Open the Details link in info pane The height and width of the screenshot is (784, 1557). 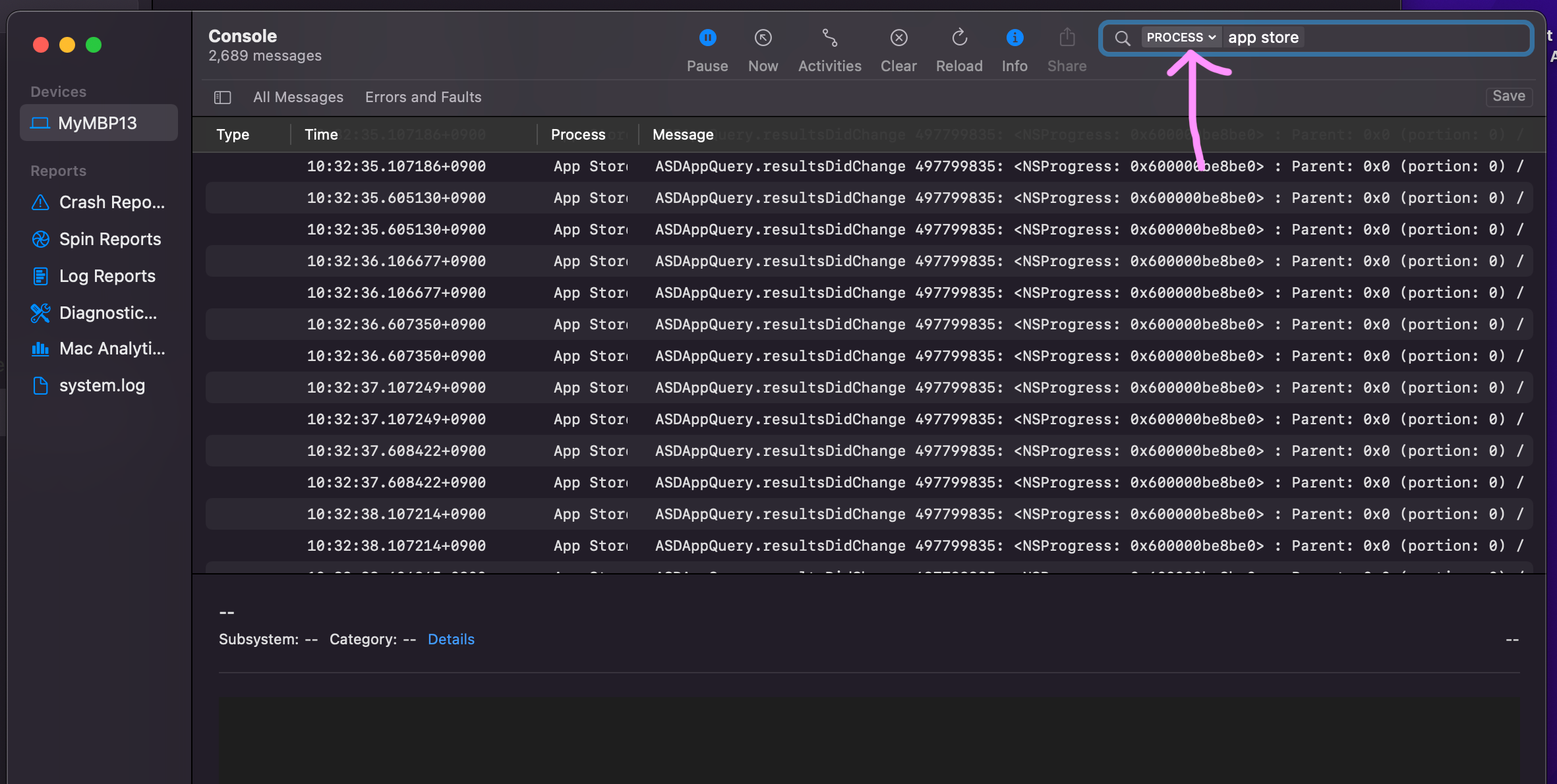[451, 639]
